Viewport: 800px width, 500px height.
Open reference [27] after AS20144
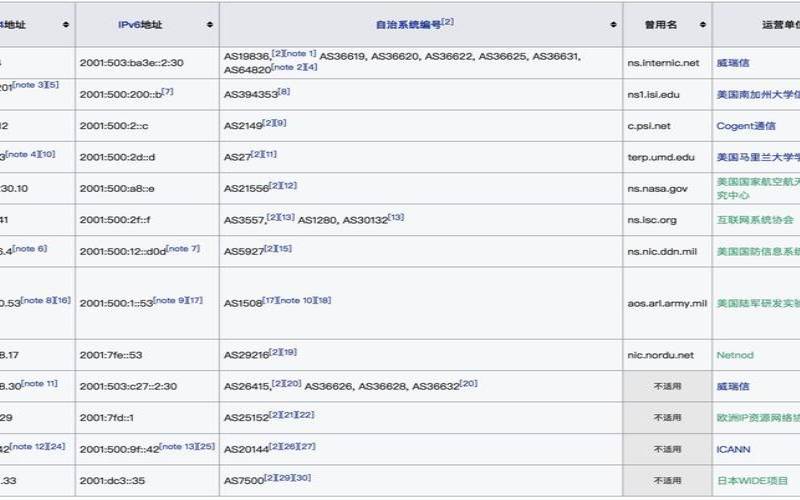307,446
